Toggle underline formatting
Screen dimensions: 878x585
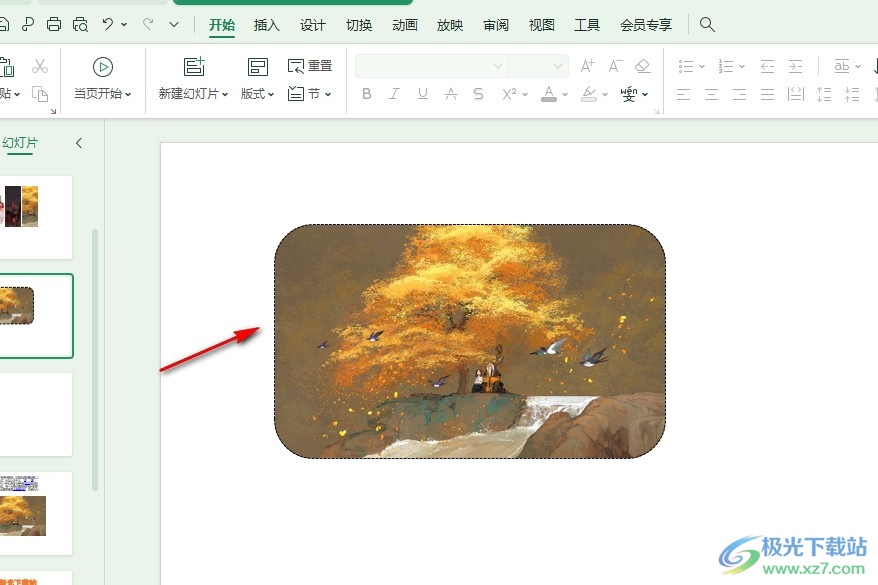coord(423,94)
